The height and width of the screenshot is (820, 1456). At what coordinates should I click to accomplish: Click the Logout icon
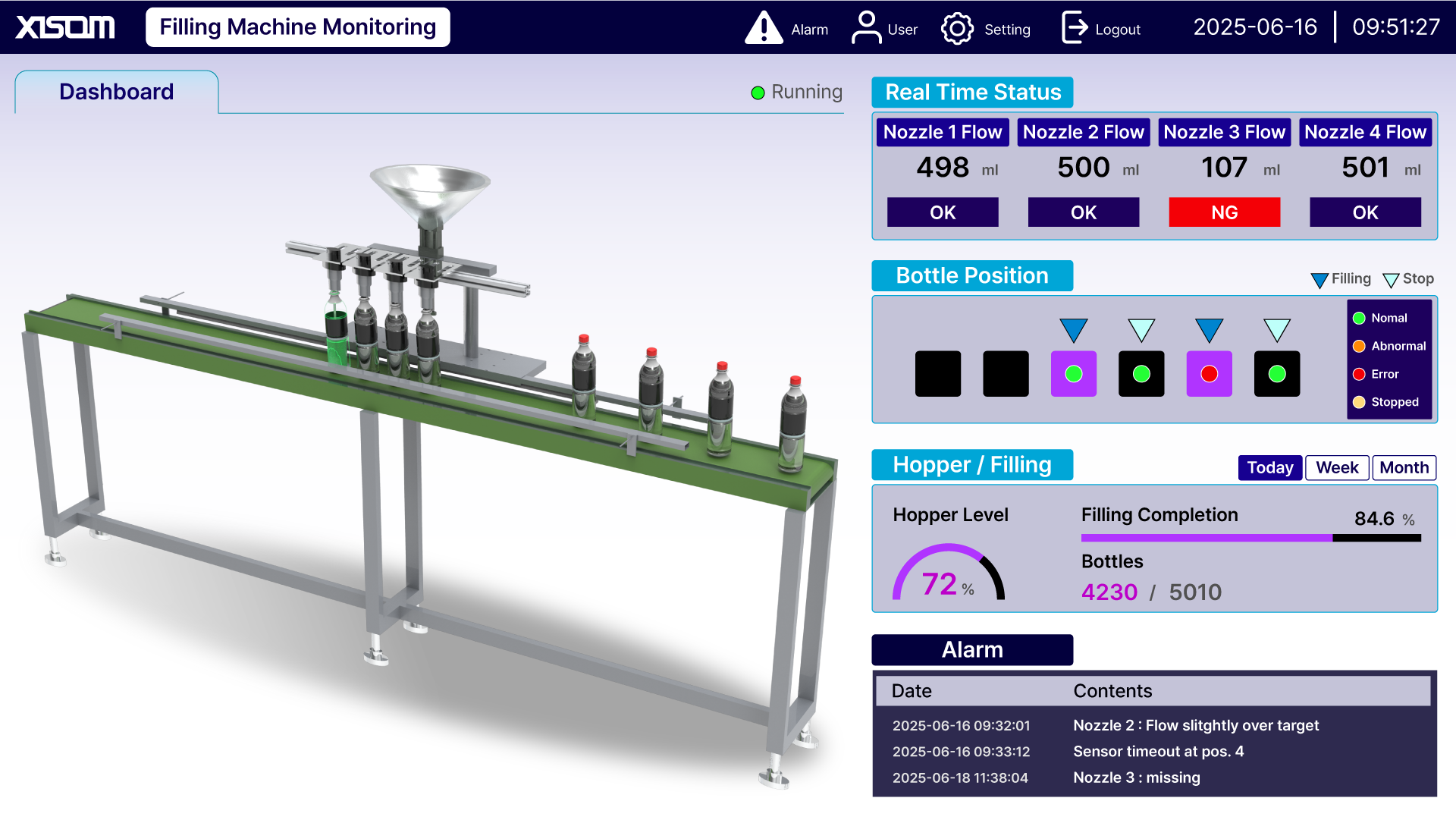click(x=1075, y=27)
